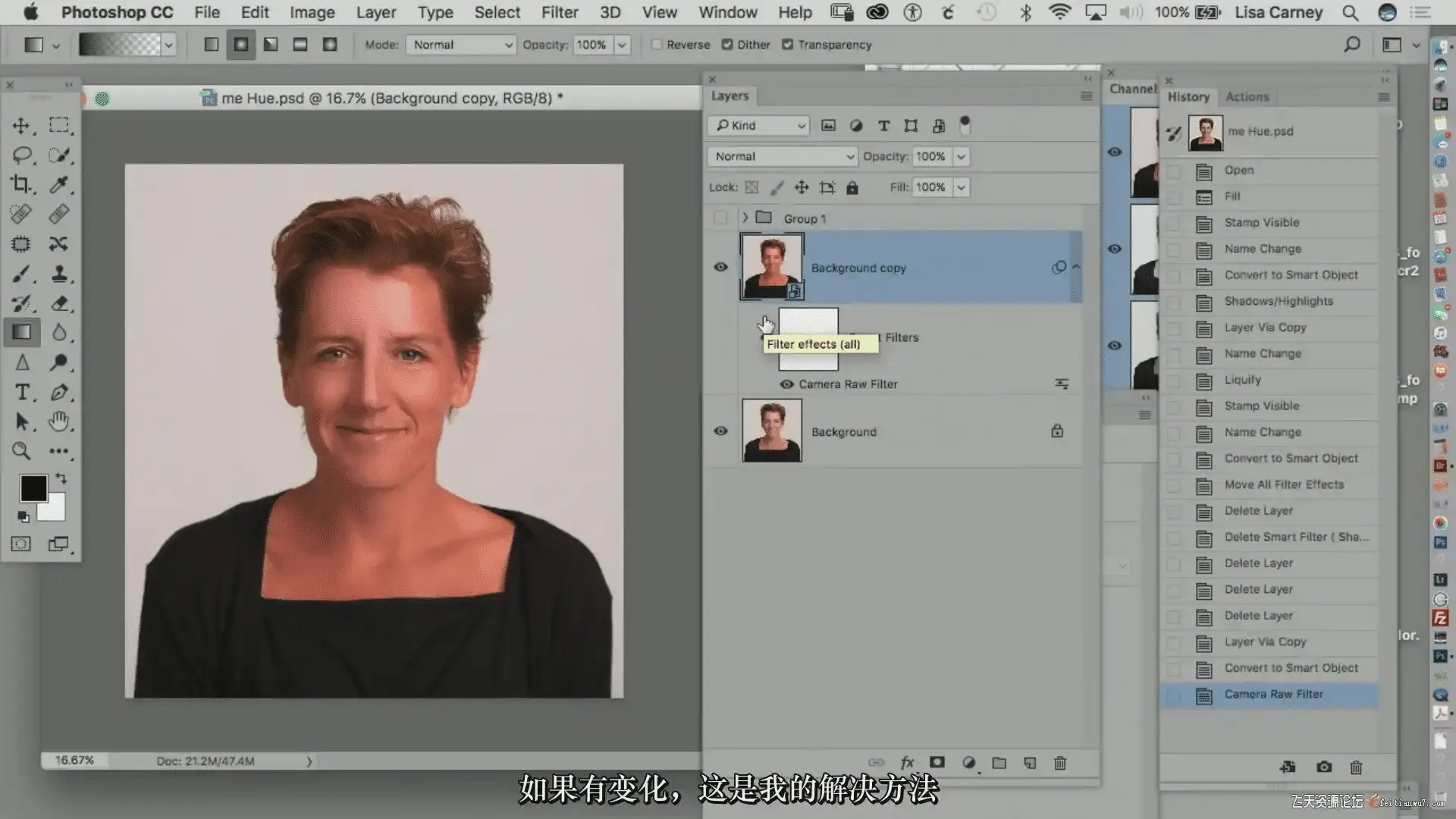The image size is (1456, 819).
Task: Open the Filter menu
Action: coord(559,12)
